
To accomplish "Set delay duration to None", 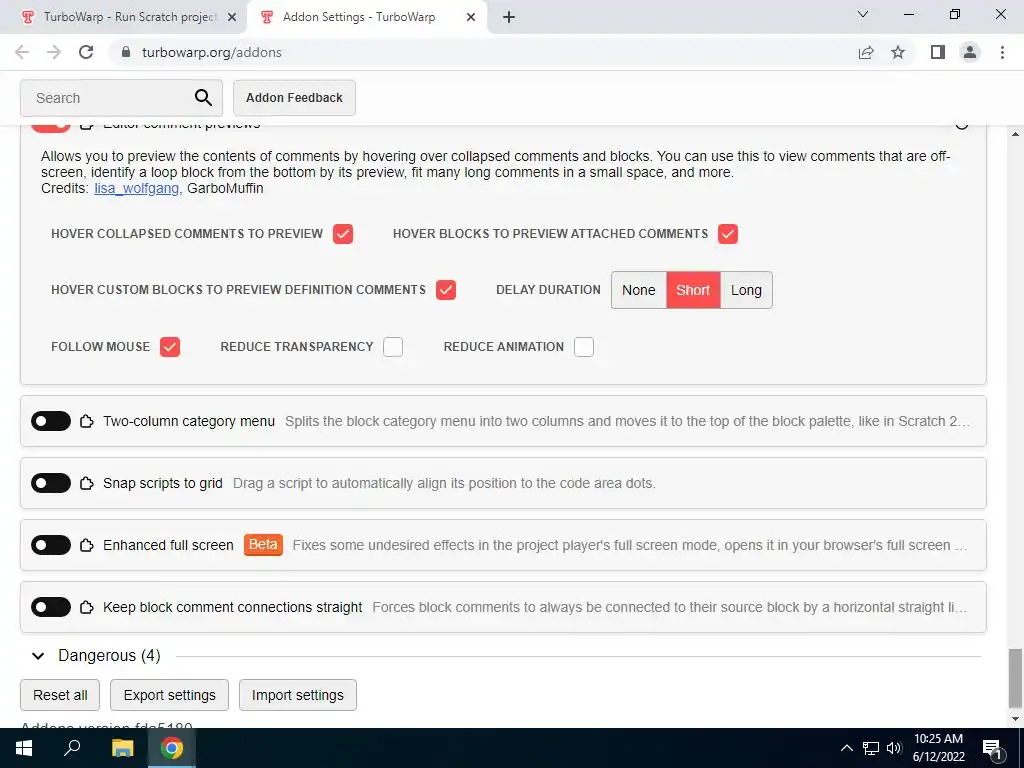I will pyautogui.click(x=639, y=290).
